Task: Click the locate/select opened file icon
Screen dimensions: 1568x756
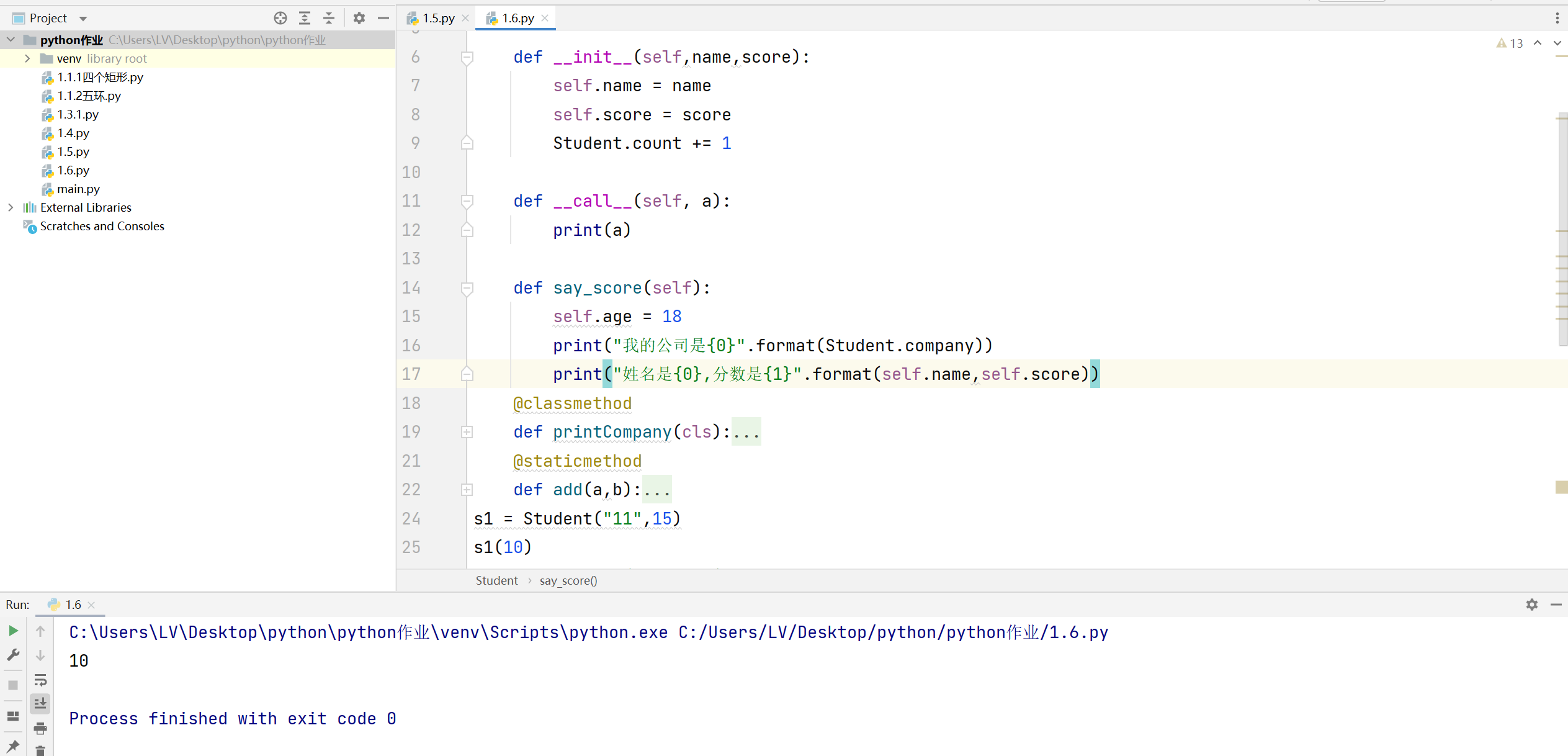Action: (x=280, y=18)
